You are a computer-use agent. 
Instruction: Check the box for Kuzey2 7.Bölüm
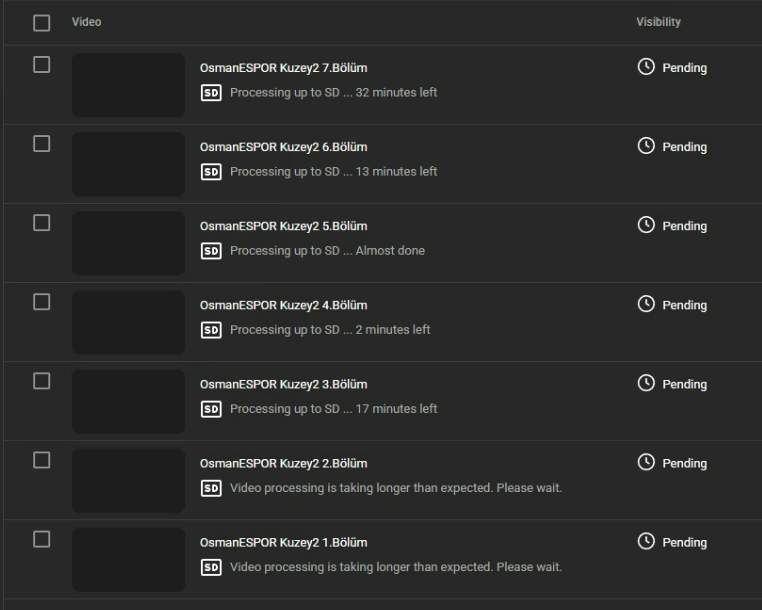41,65
